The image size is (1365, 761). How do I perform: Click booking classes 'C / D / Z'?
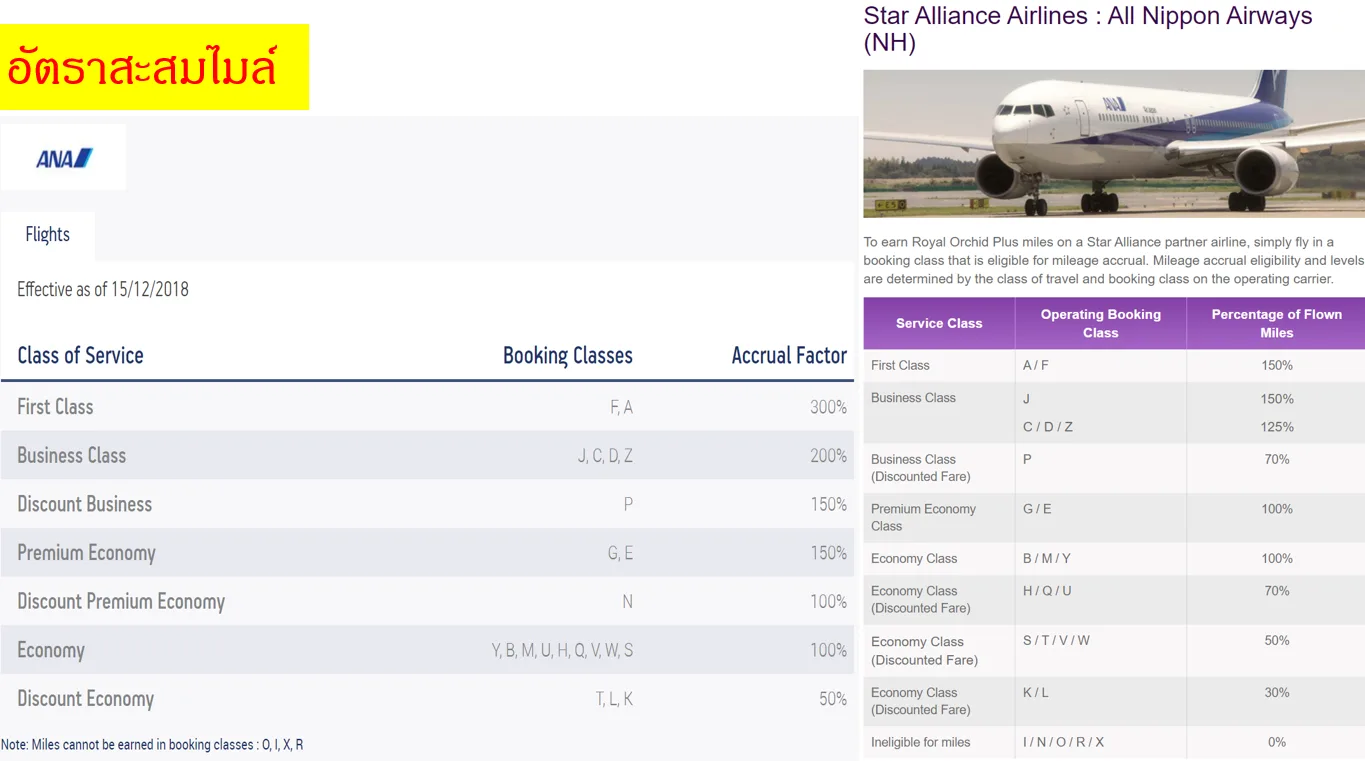point(1048,427)
